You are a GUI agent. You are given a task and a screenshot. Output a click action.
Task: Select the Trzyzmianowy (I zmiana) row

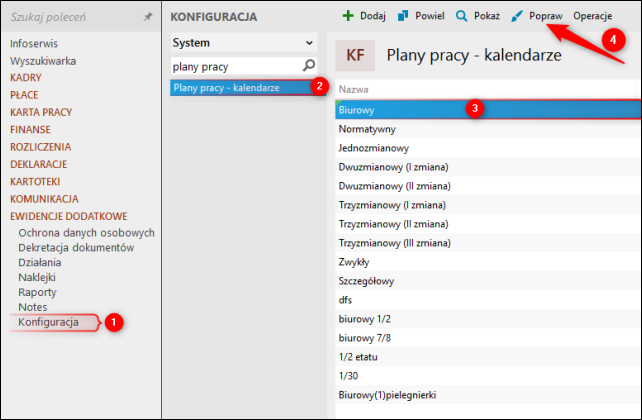pos(488,205)
